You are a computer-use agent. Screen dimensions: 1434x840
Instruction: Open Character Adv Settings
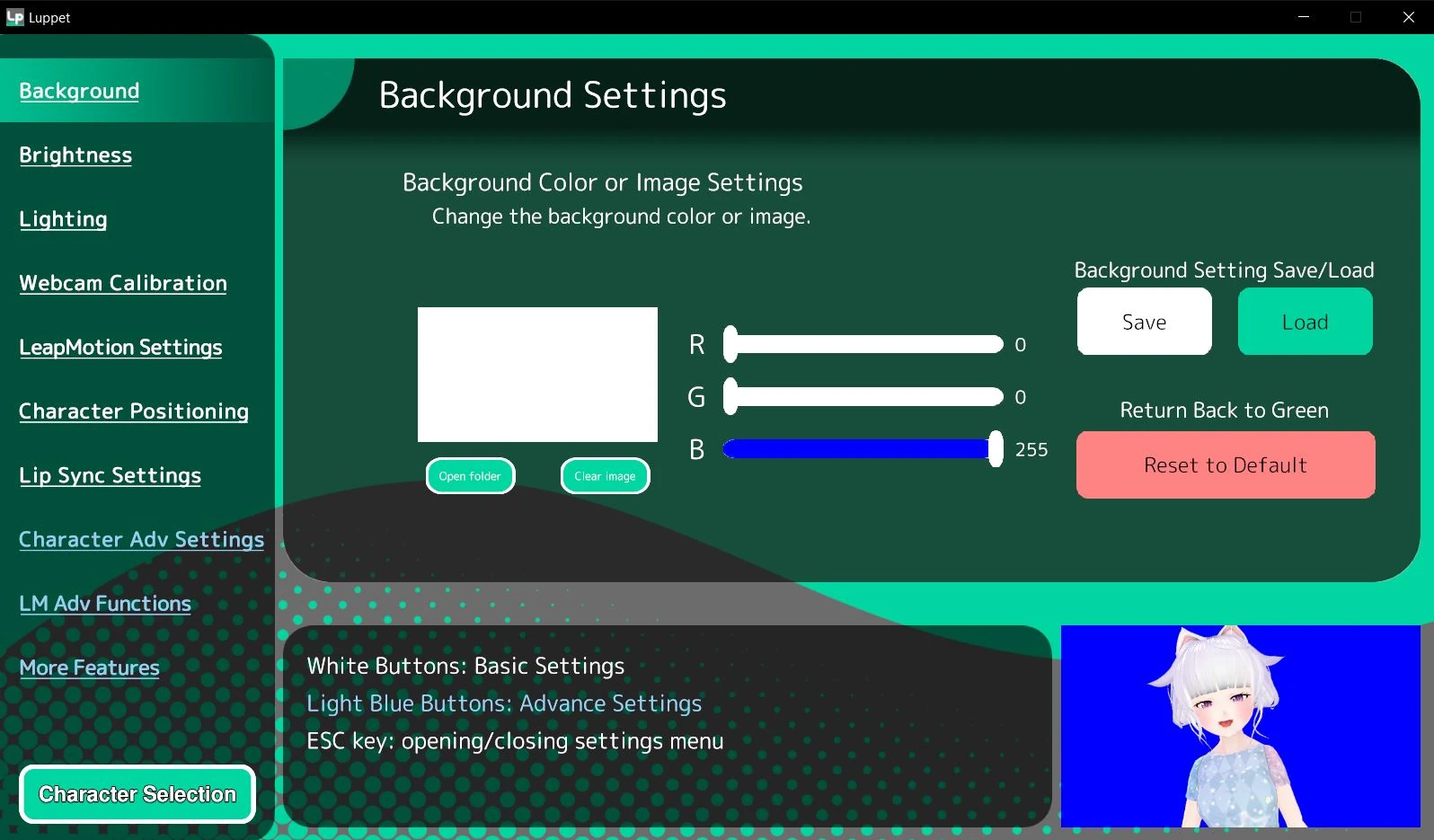click(141, 539)
